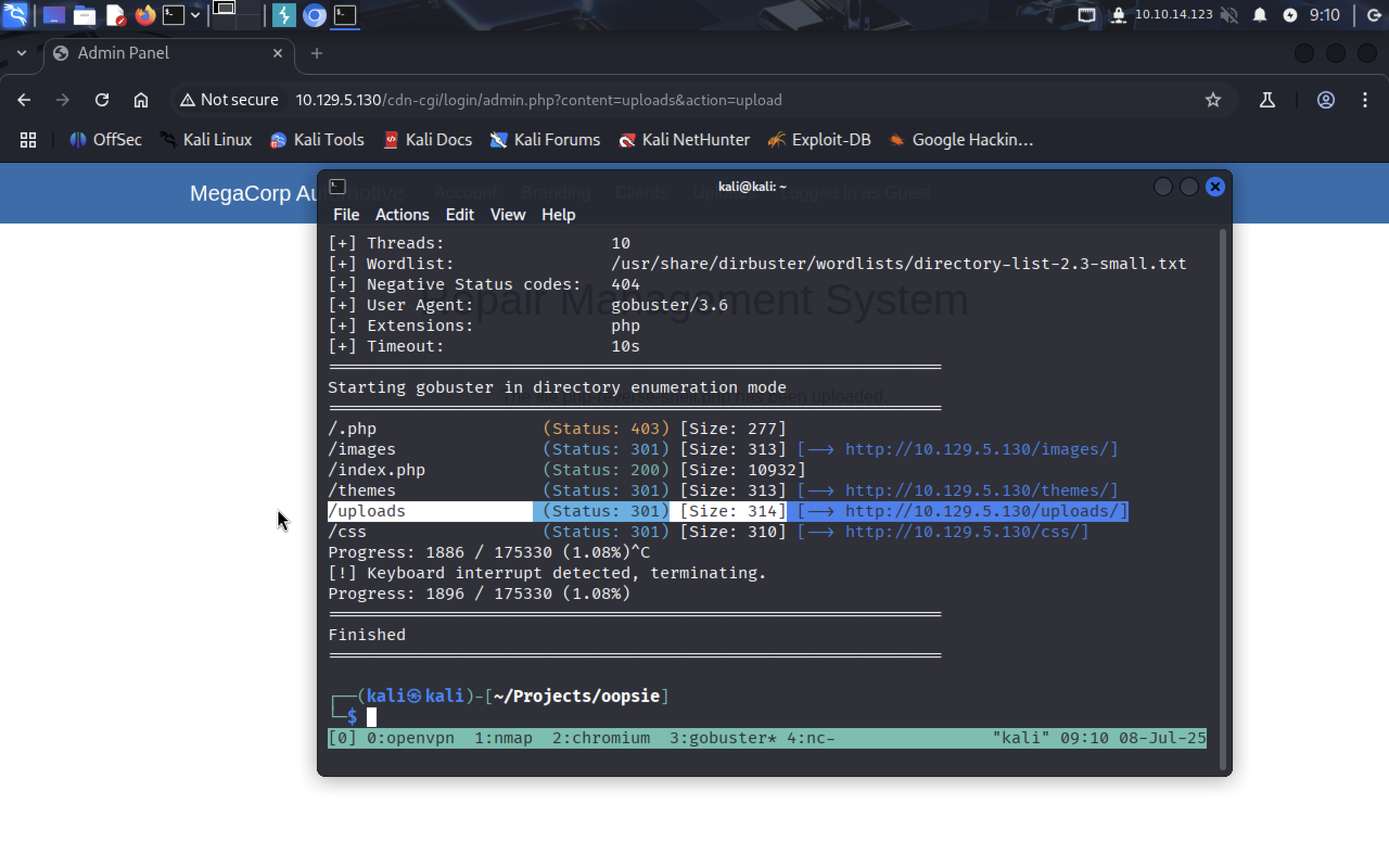This screenshot has height=868, width=1389.
Task: Click the terminal vertical scrollbar
Action: 1222,499
